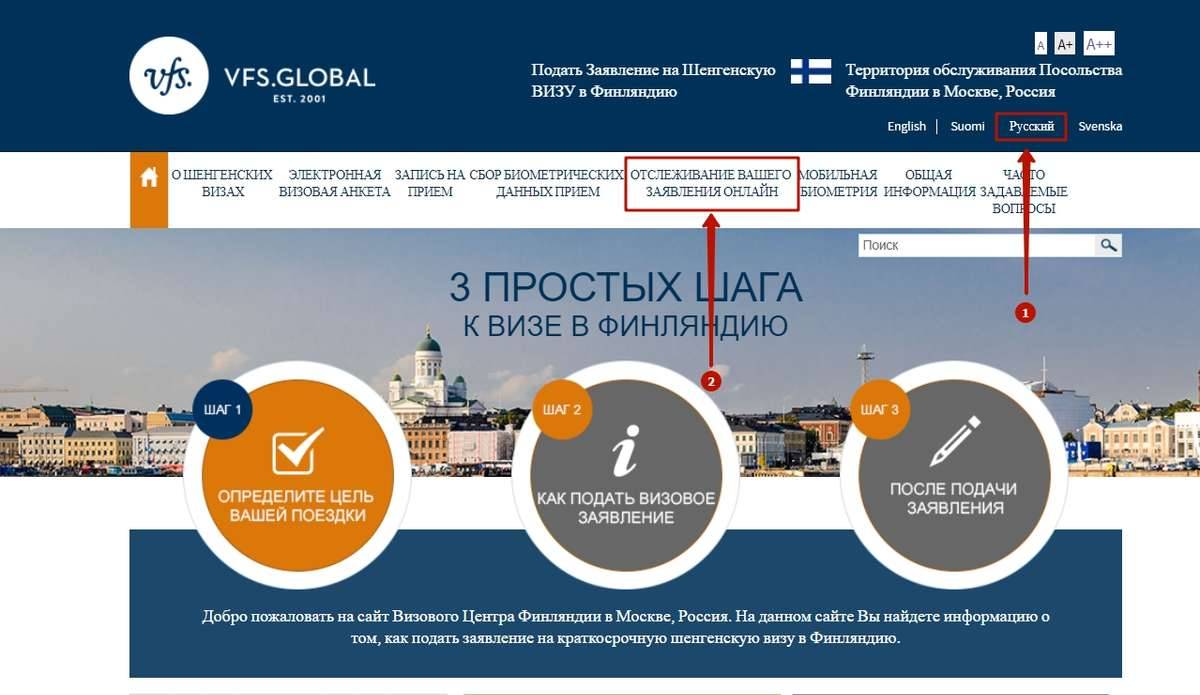Click the VFS Global logo
The image size is (1200, 695).
(252, 76)
